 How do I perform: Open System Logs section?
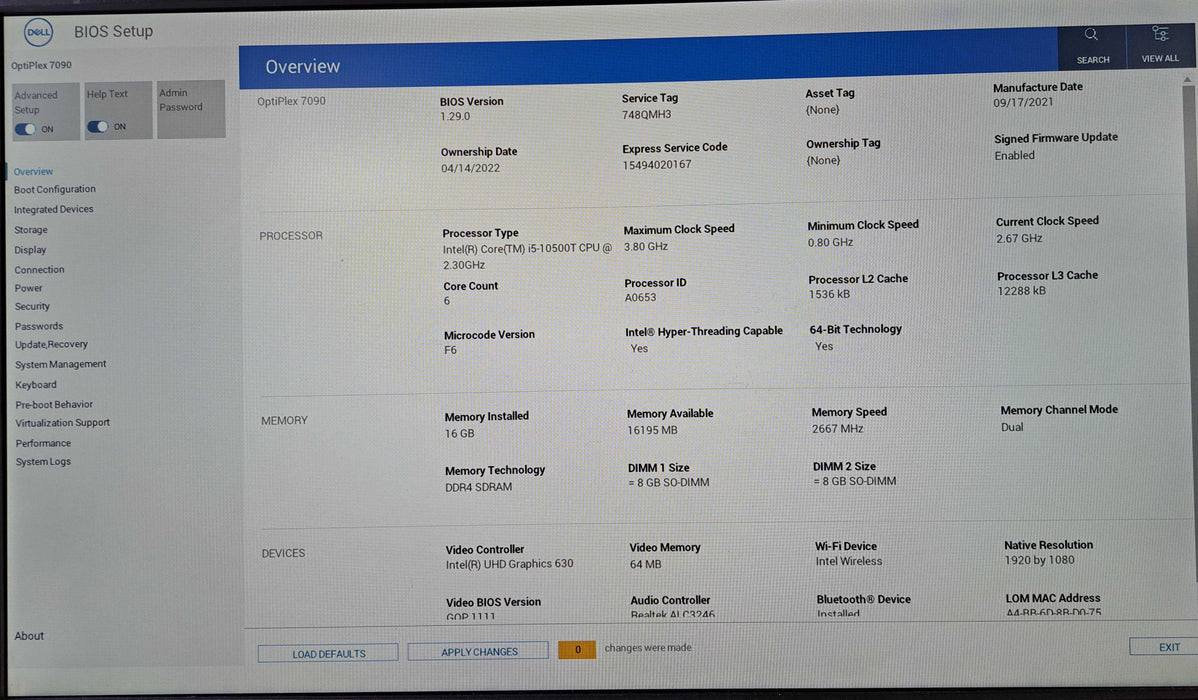[x=44, y=462]
